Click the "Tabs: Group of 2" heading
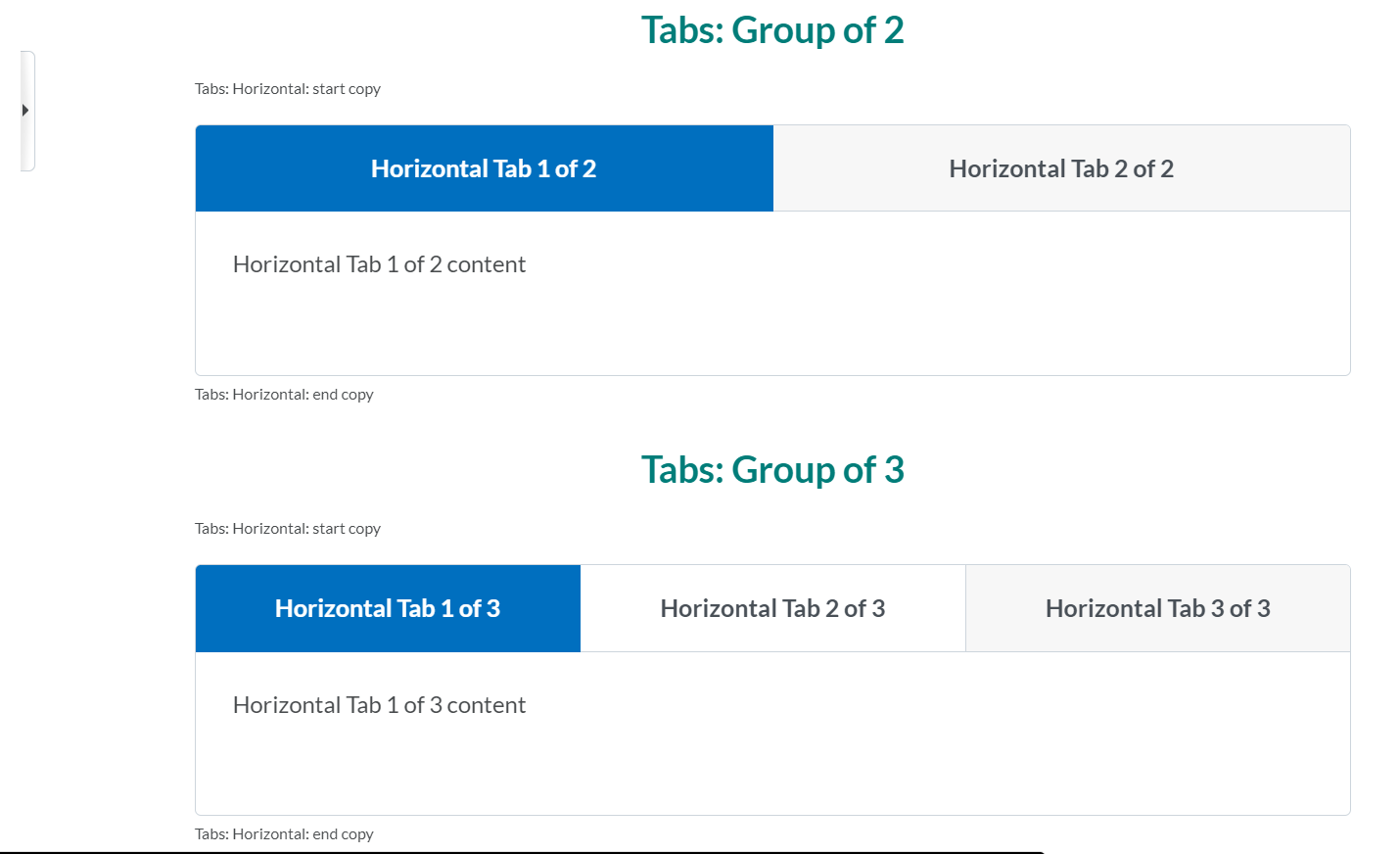Image resolution: width=1400 pixels, height=854 pixels. [771, 30]
